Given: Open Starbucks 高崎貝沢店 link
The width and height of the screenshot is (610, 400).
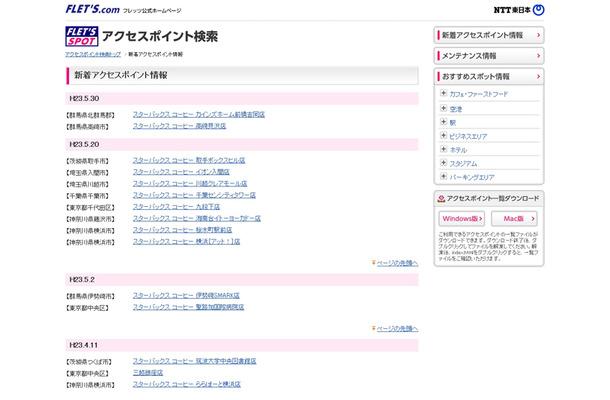Looking at the screenshot, I should click(179, 126).
